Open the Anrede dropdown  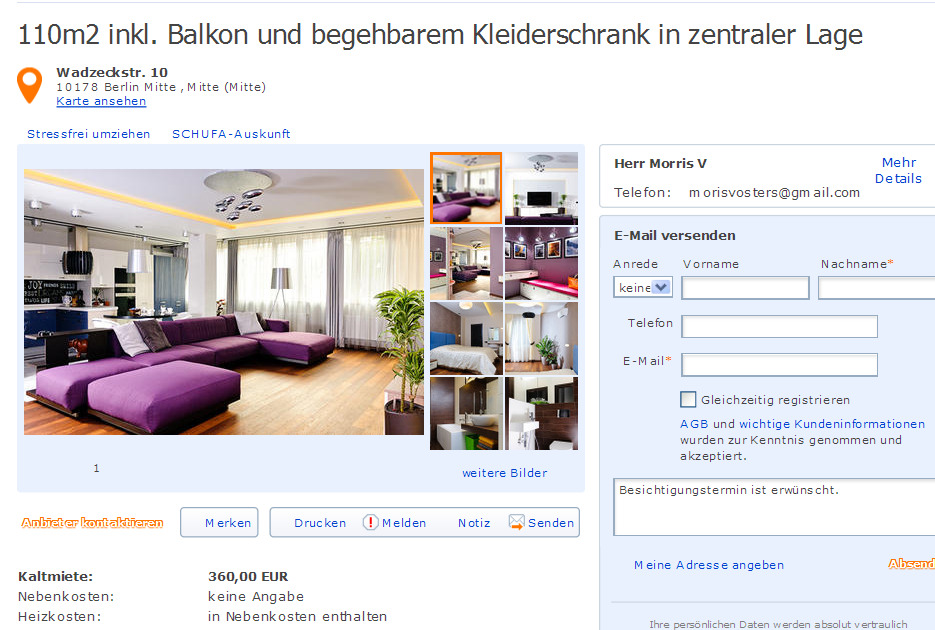point(643,287)
